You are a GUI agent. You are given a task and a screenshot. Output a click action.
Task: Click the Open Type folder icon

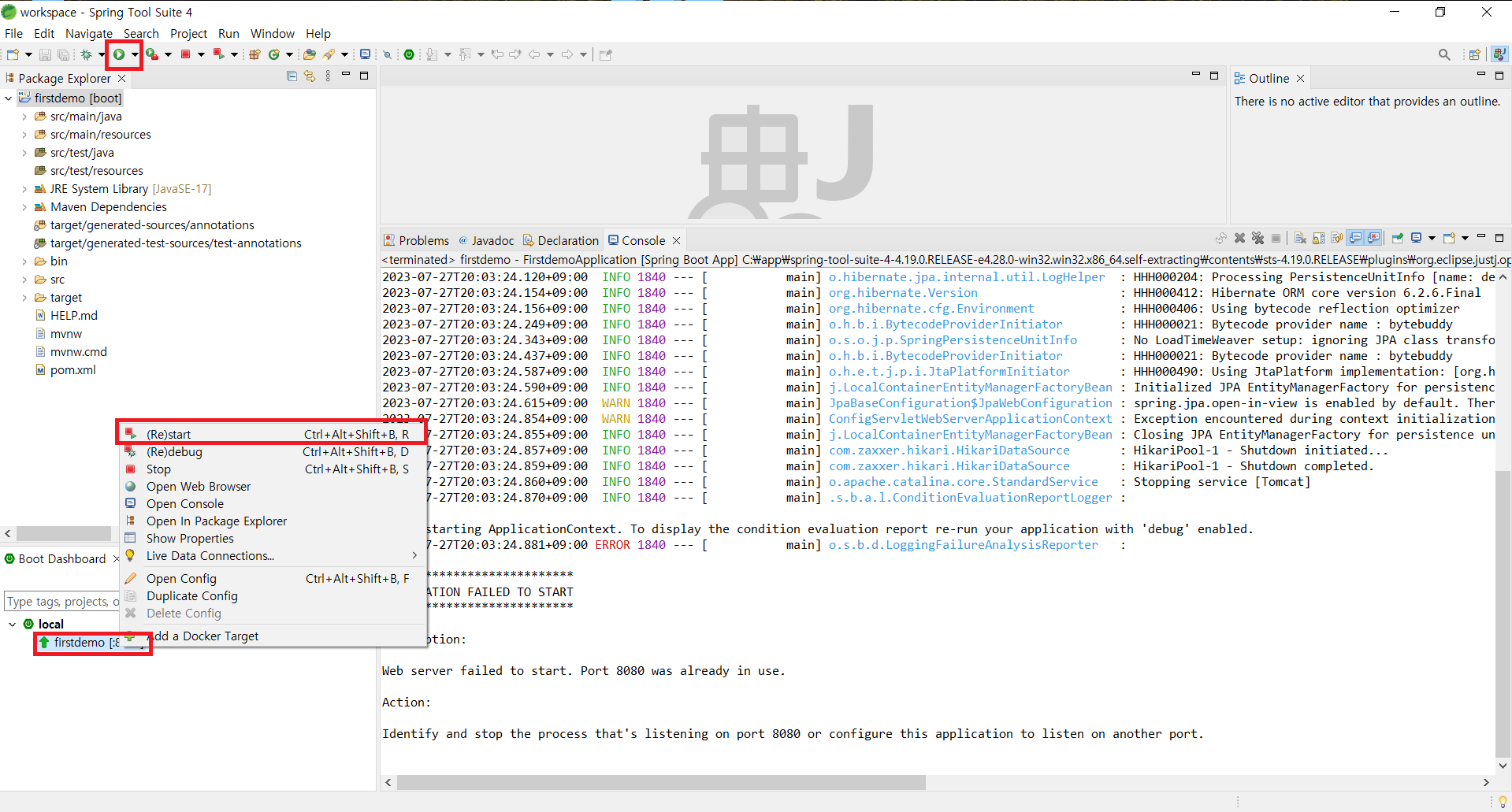click(310, 54)
